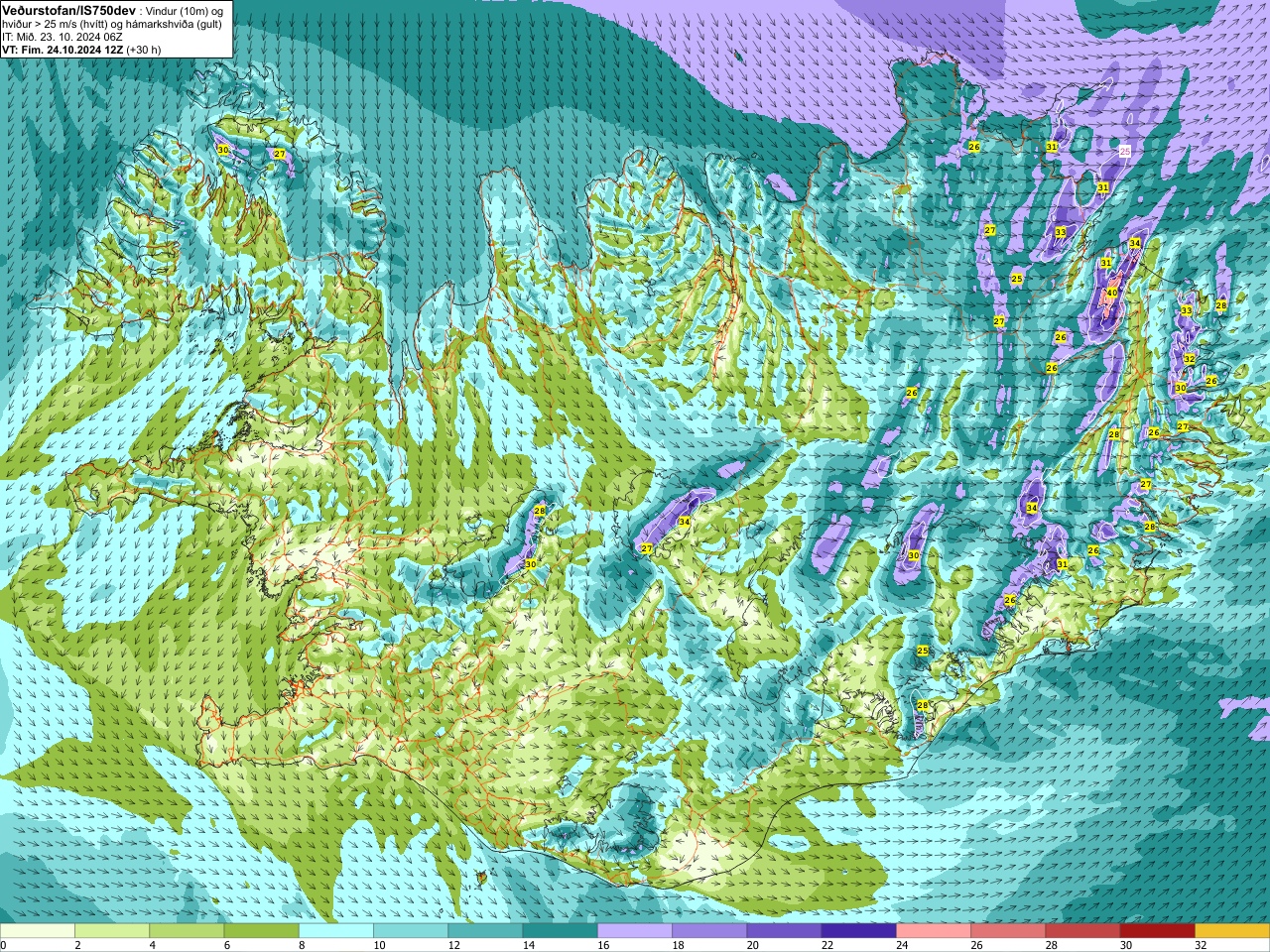Image resolution: width=1270 pixels, height=952 pixels.
Task: Click the legend tick label '14'
Action: [x=529, y=945]
